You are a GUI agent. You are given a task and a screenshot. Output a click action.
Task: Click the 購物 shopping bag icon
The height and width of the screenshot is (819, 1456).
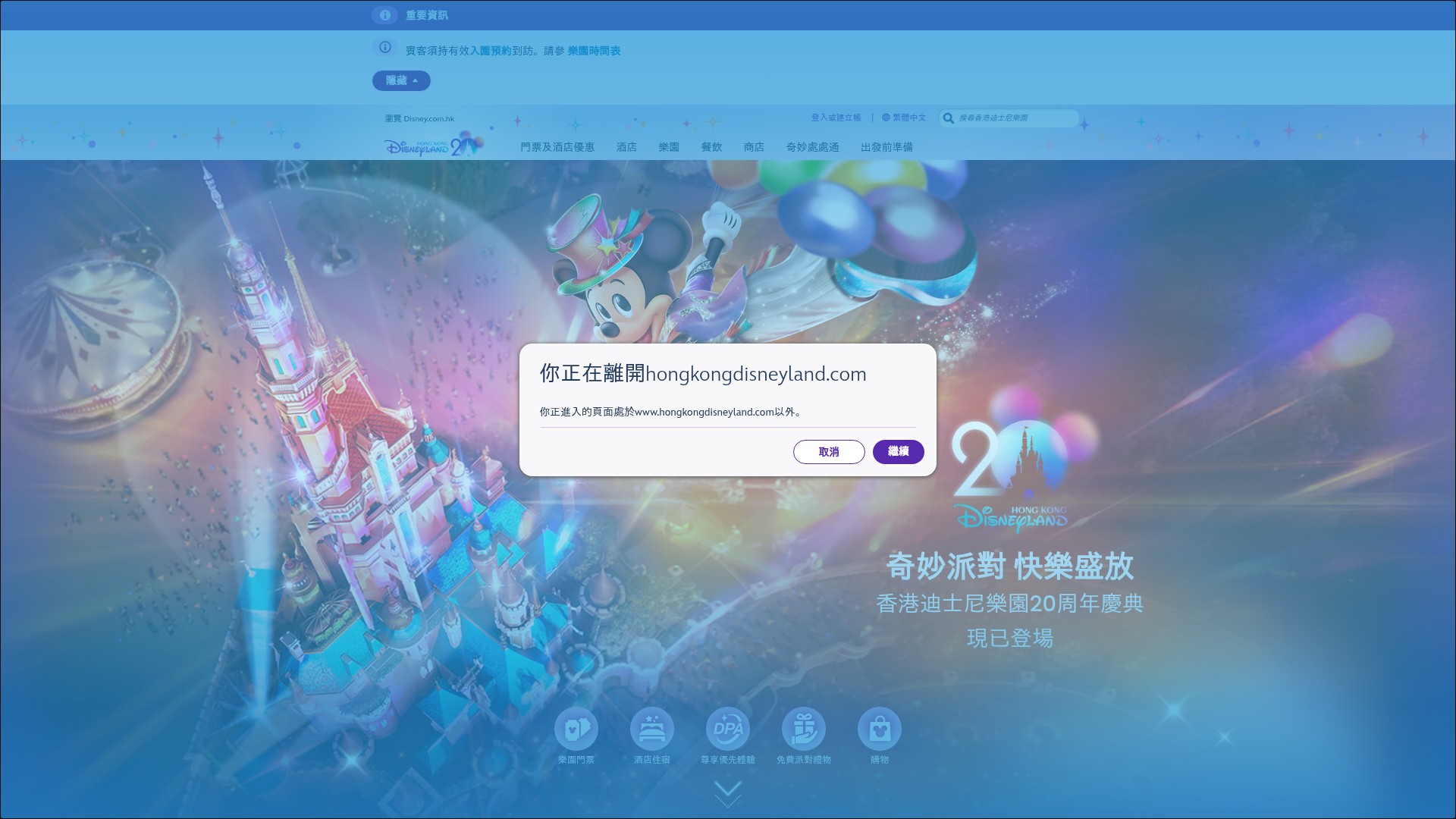pos(880,729)
